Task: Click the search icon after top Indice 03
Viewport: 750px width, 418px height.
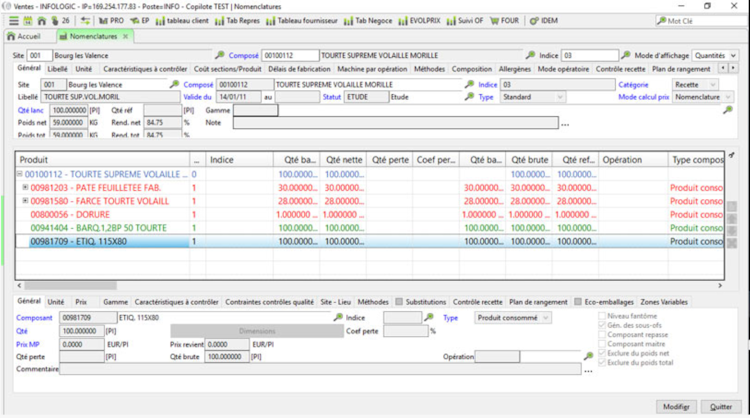Action: (626, 55)
